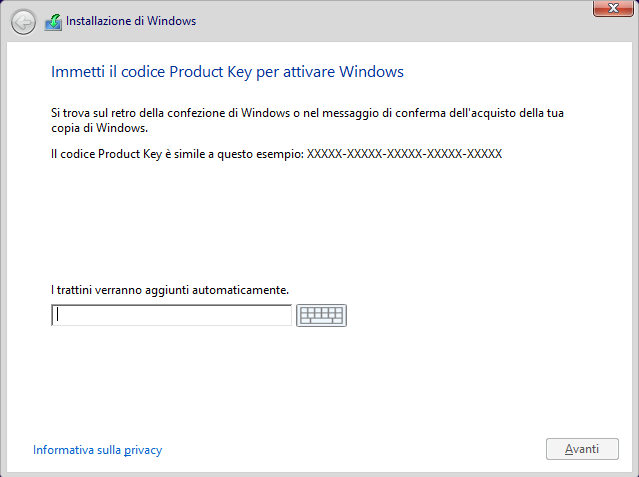Click the heading Immetti il codice Product Key

pos(227,72)
